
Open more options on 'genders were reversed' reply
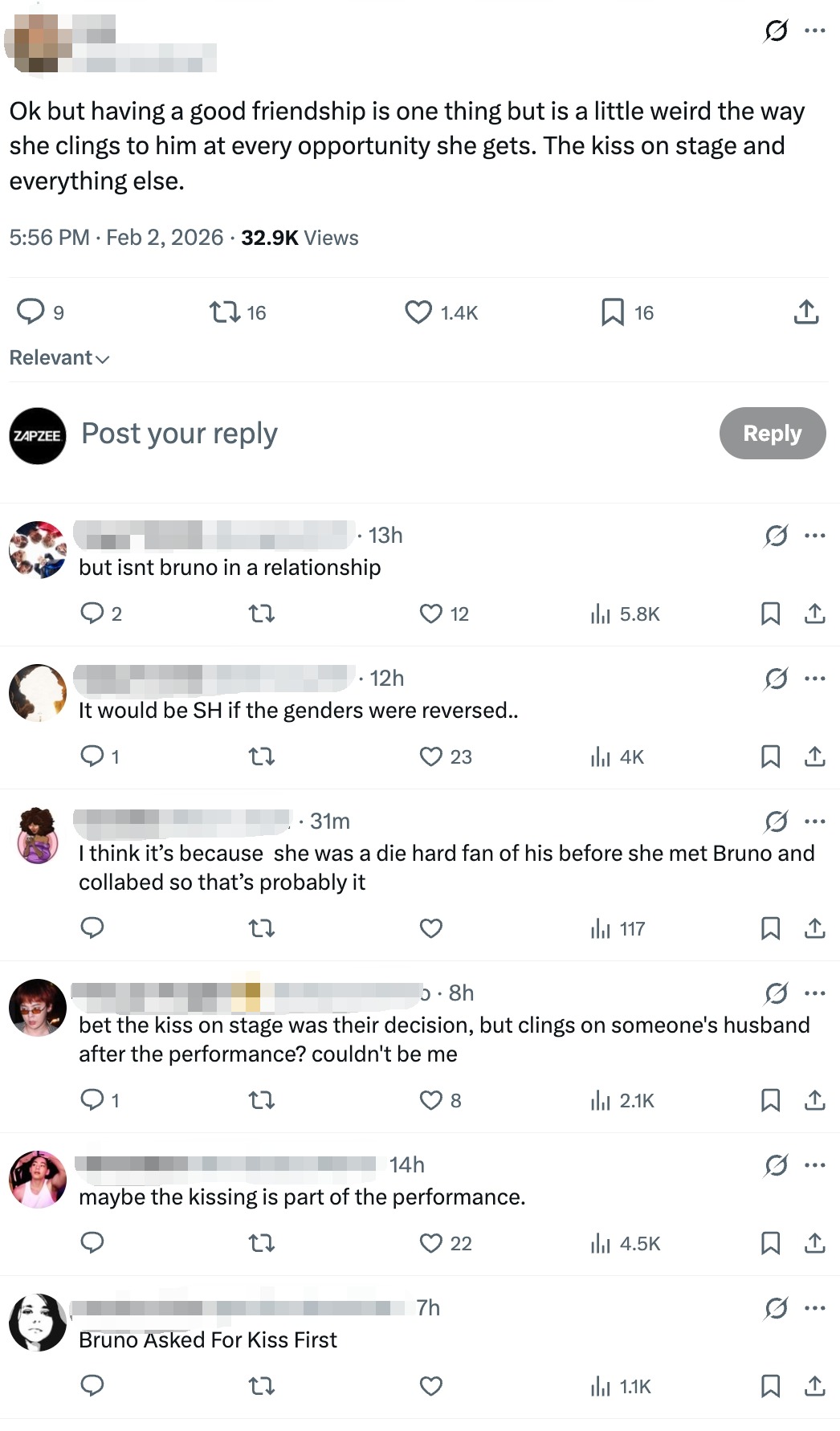click(x=815, y=679)
